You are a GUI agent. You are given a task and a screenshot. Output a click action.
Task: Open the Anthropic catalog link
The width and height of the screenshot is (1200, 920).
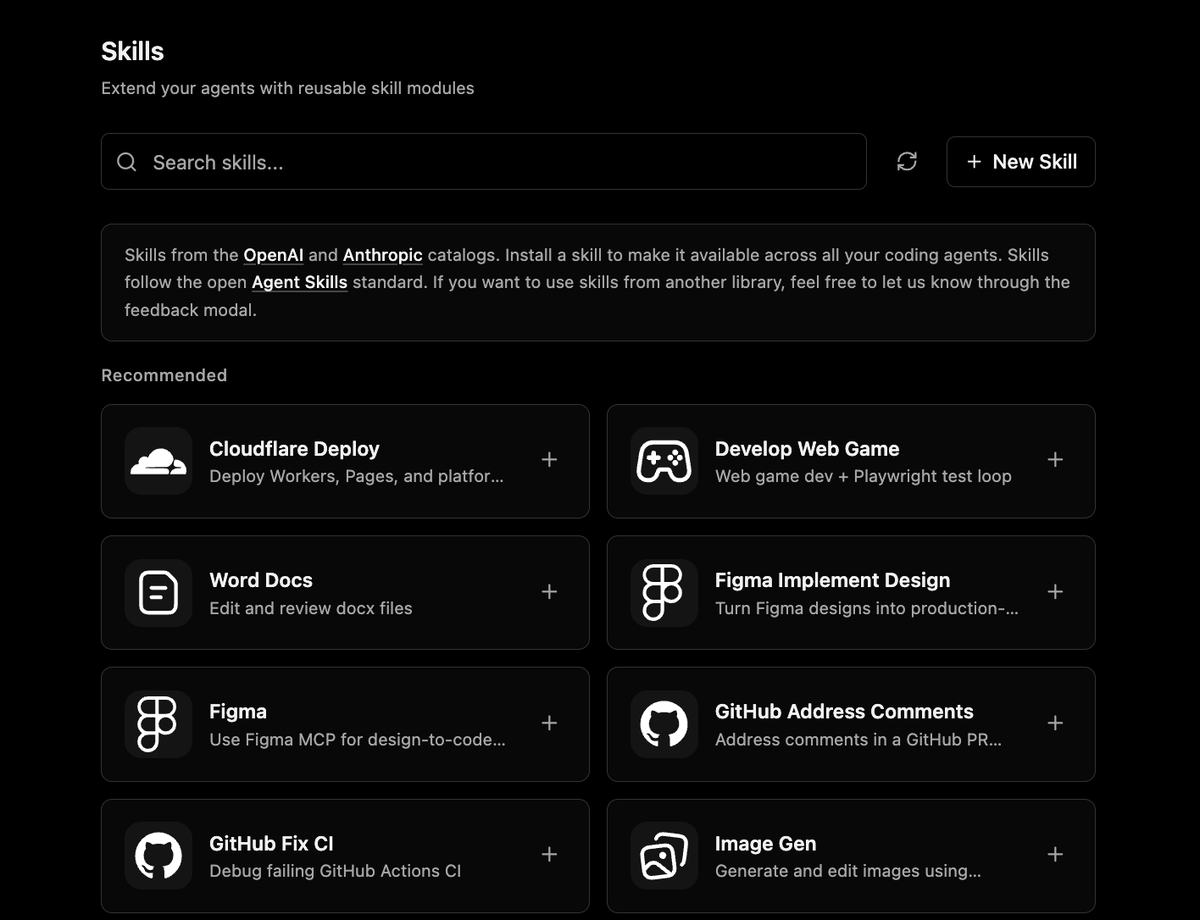click(383, 255)
